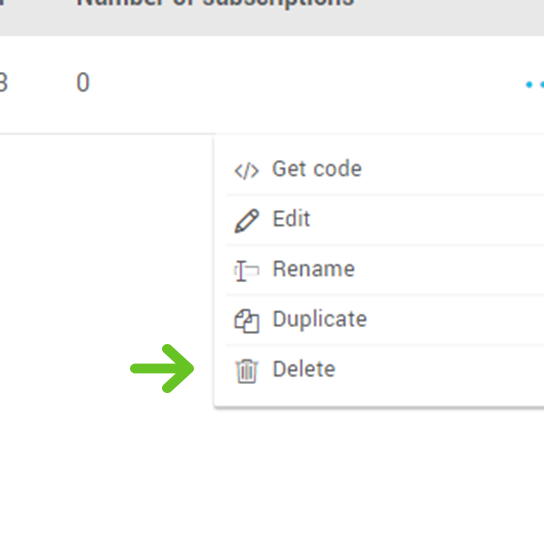Click blank area right of Delete entry
Screen dimensions: 544x544
(441, 370)
